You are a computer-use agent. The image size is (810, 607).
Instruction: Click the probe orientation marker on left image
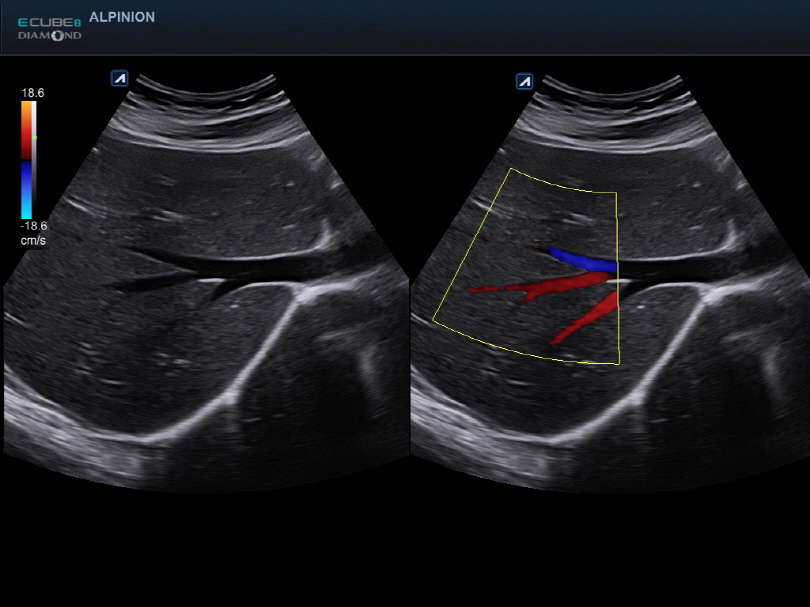coord(118,77)
